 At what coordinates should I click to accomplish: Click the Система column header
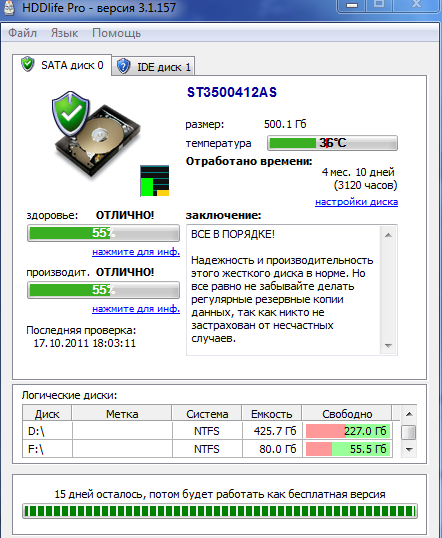pyautogui.click(x=207, y=414)
